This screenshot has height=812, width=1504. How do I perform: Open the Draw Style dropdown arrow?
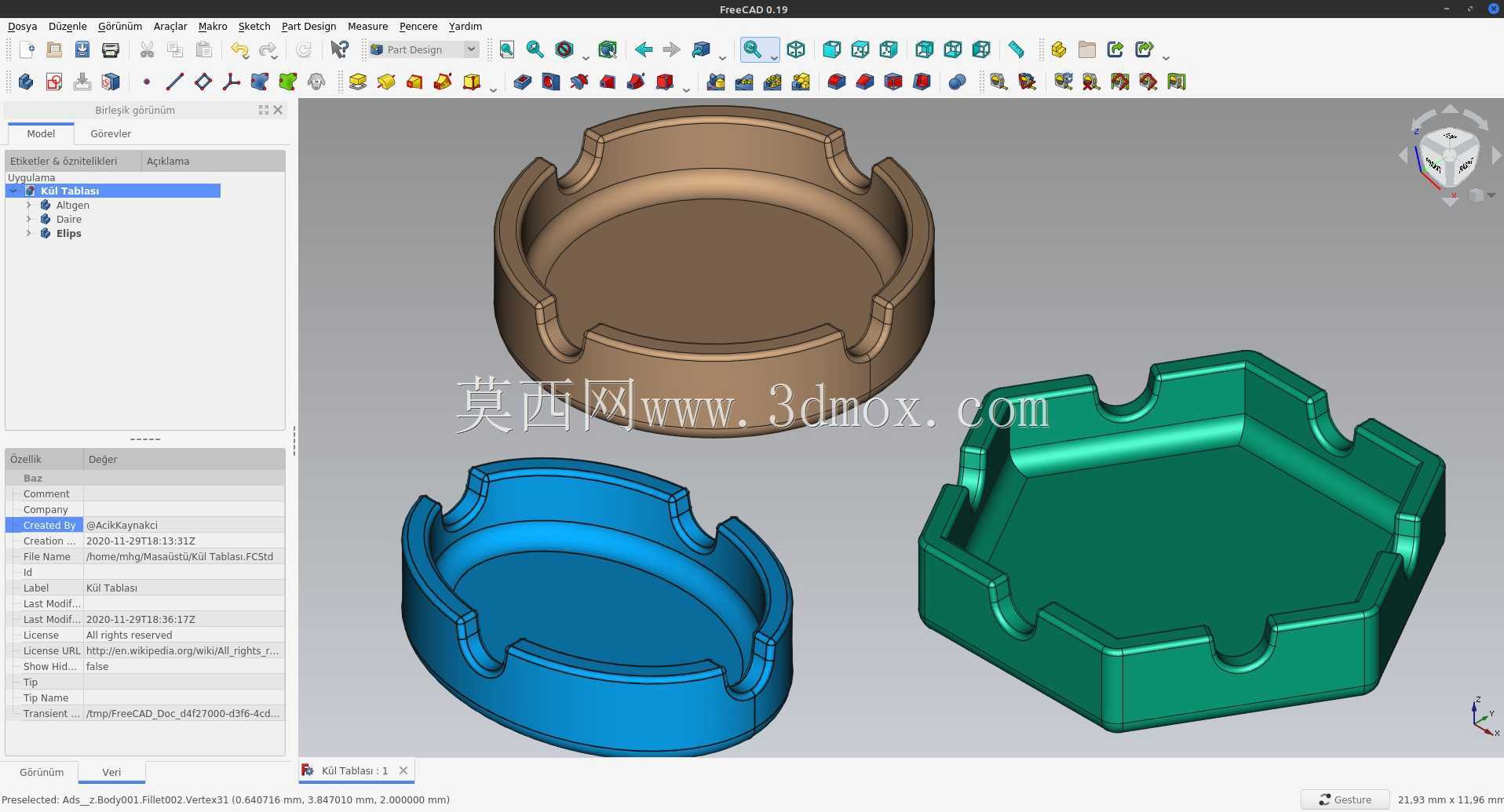586,56
